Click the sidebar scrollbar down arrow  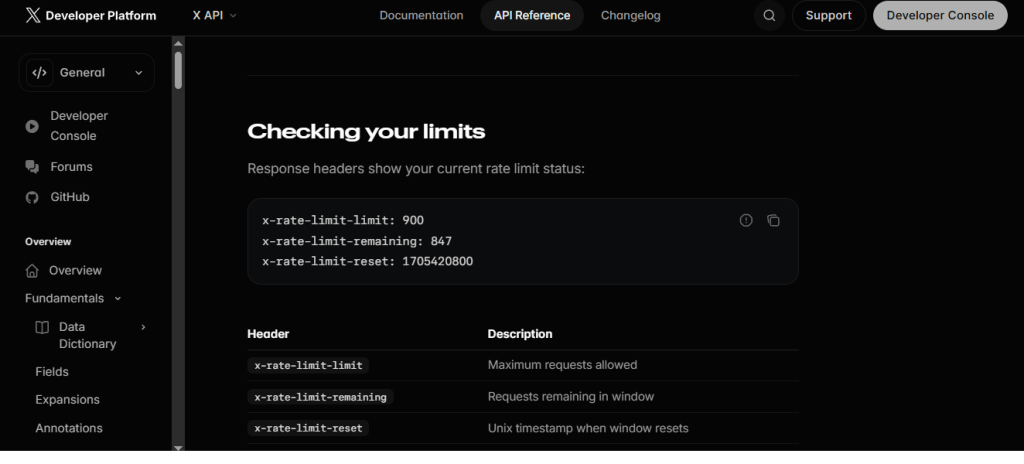(x=178, y=448)
